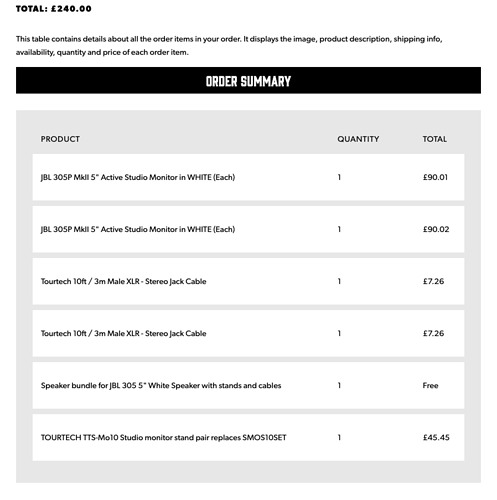Click the TOTAL column header

[435, 139]
